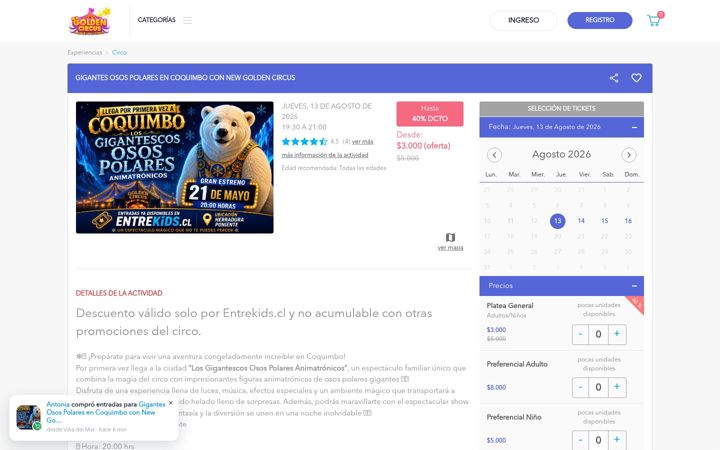Click Preferencial Niño $5.000 price
Image resolution: width=720 pixels, height=450 pixels.
click(496, 440)
